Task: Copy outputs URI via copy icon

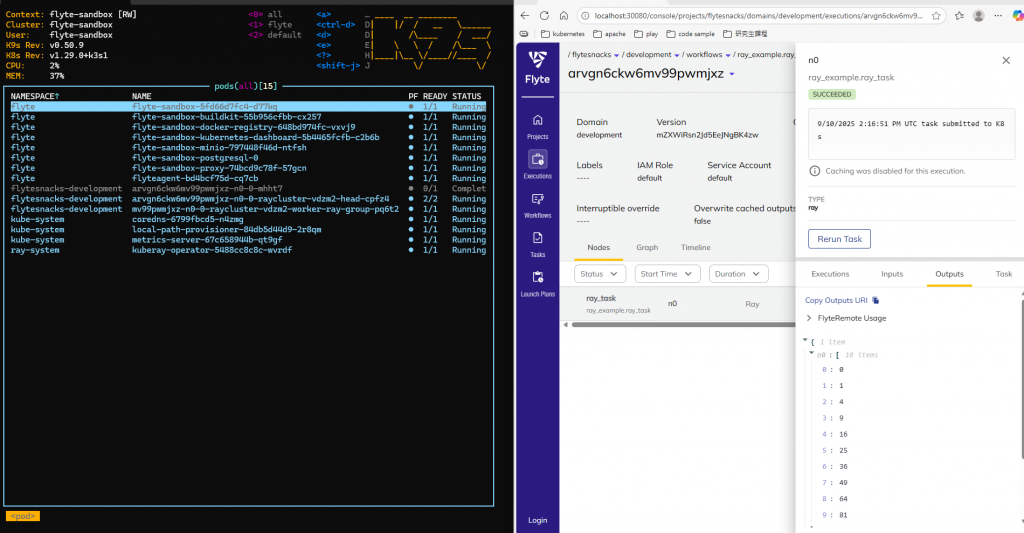Action: [876, 300]
